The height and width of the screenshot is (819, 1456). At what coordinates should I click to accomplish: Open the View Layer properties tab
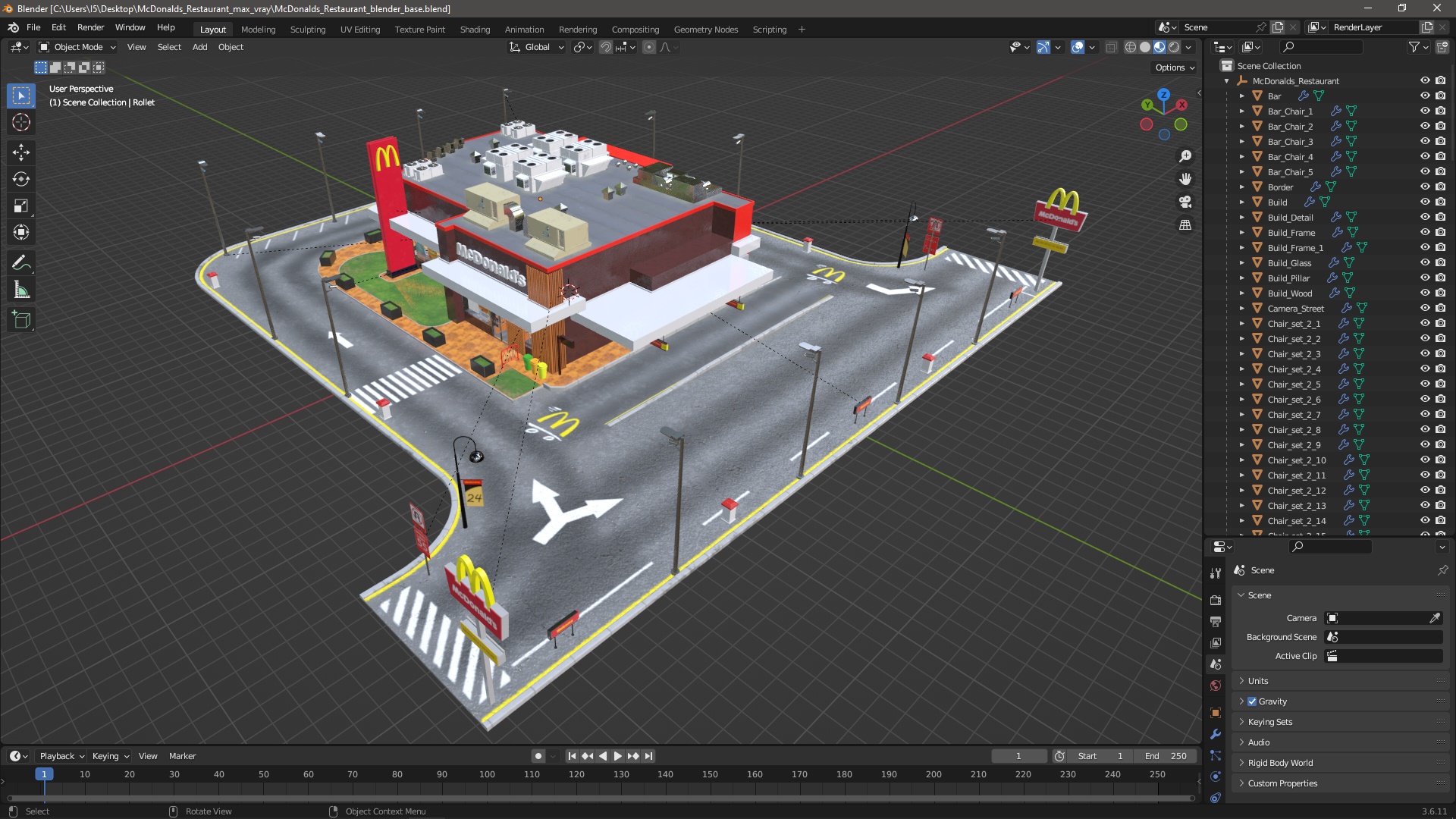coord(1216,642)
